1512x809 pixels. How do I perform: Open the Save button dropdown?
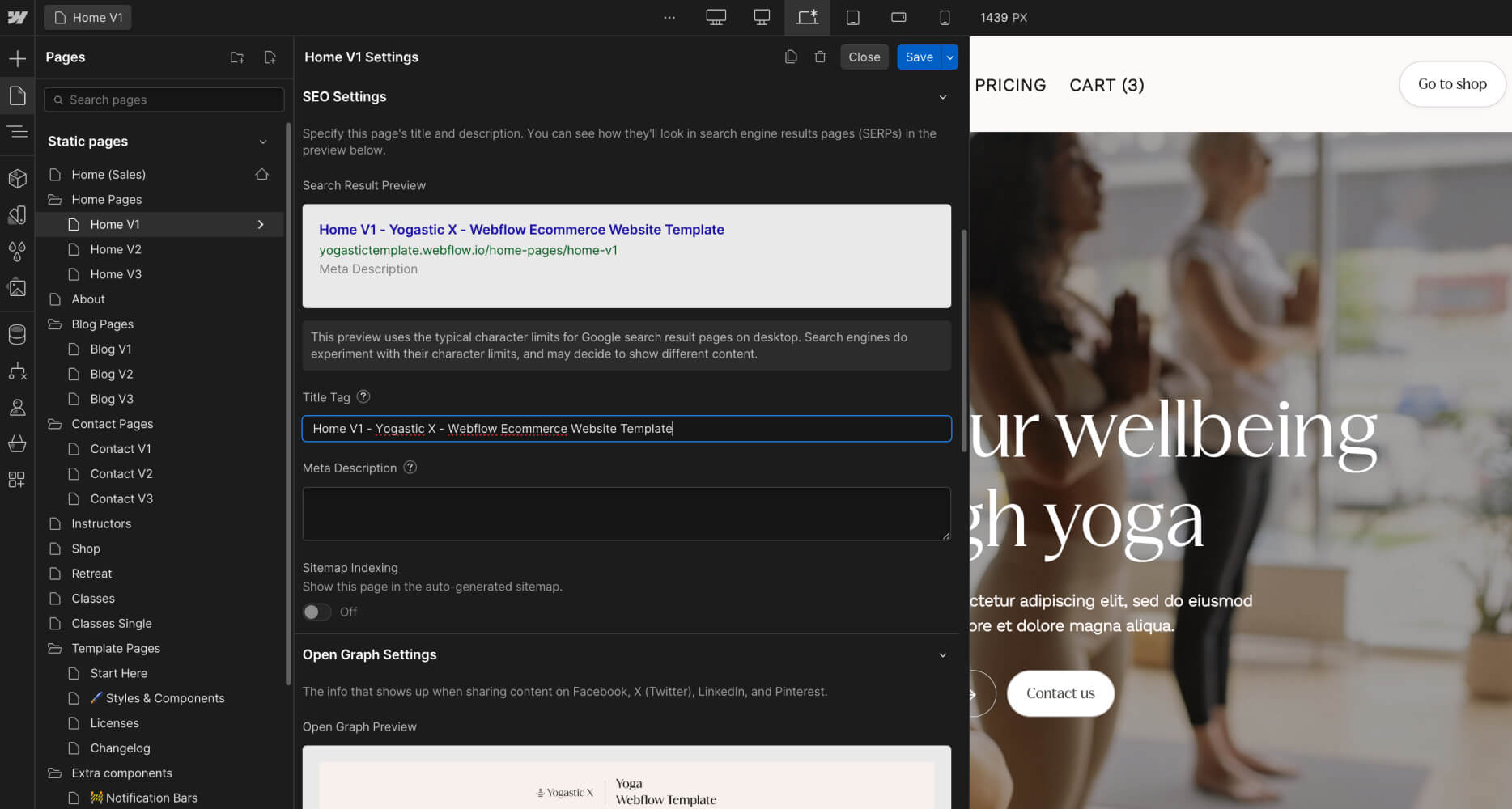948,57
